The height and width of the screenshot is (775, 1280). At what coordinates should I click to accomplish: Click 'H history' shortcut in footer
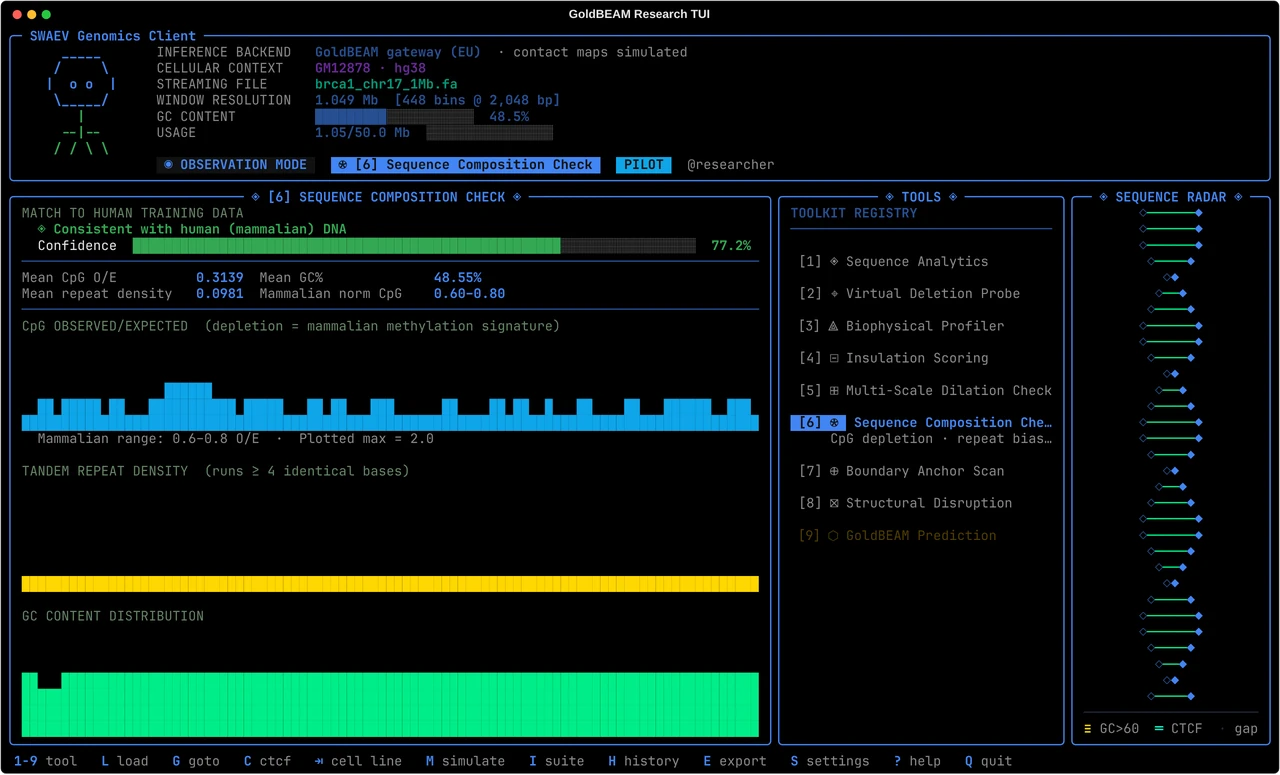[644, 761]
